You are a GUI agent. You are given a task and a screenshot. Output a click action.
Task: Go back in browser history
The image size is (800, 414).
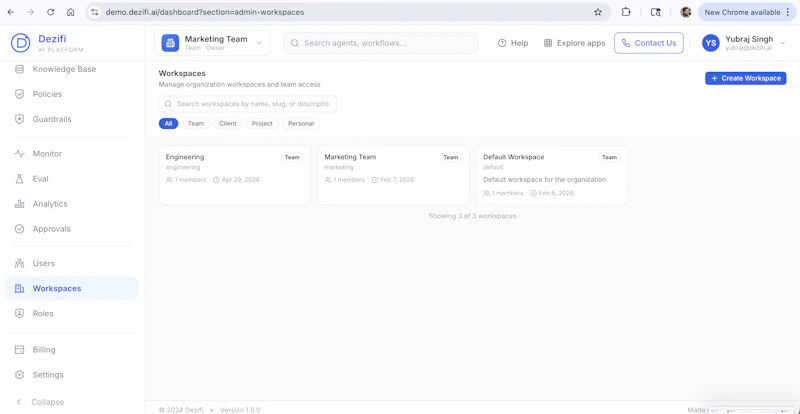click(11, 12)
